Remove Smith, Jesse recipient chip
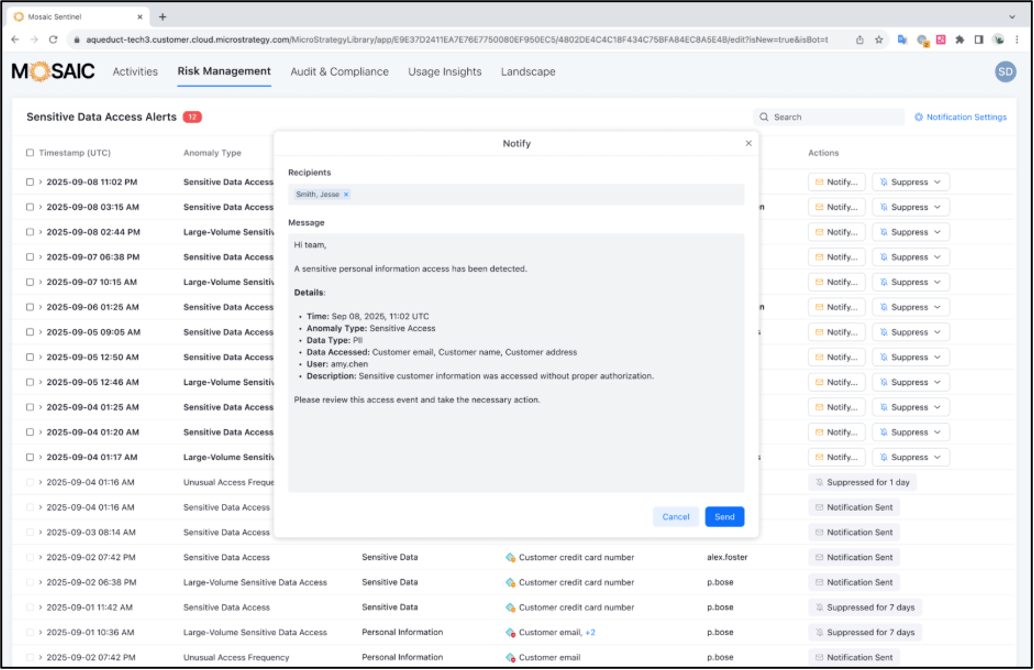The height and width of the screenshot is (670, 1034). point(346,194)
